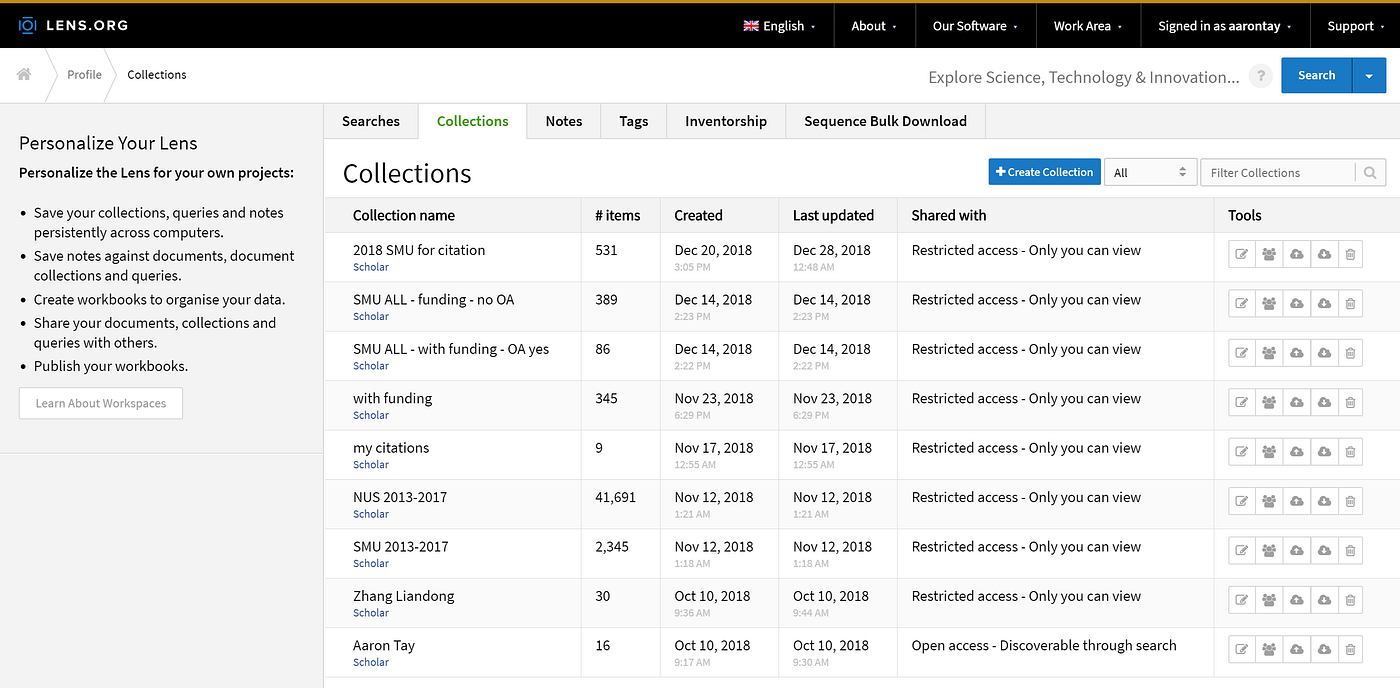Open the 'Zhang Liandong' collection
This screenshot has height=688, width=1400.
[x=404, y=596]
